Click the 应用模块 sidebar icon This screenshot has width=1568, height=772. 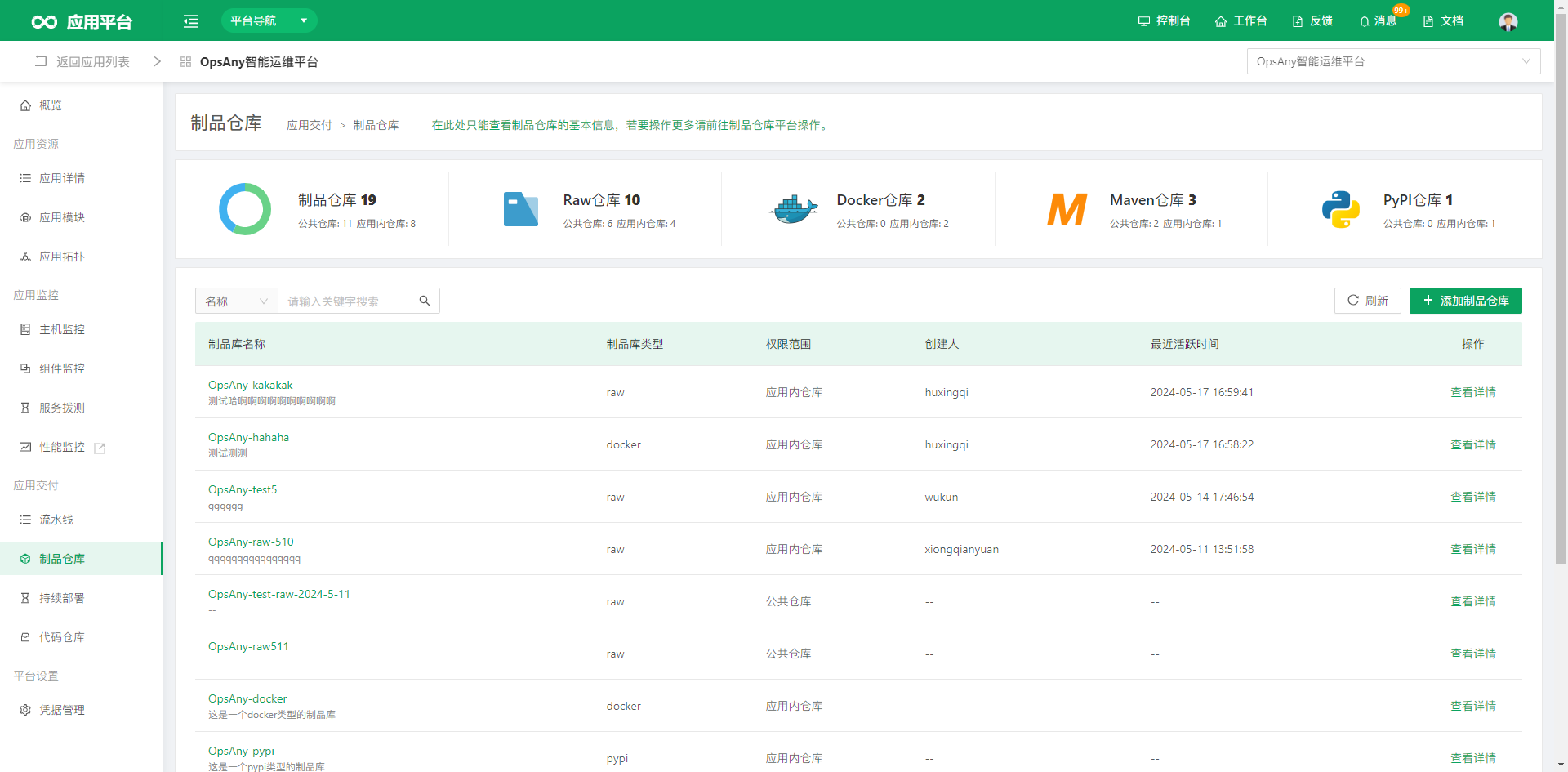(x=25, y=217)
